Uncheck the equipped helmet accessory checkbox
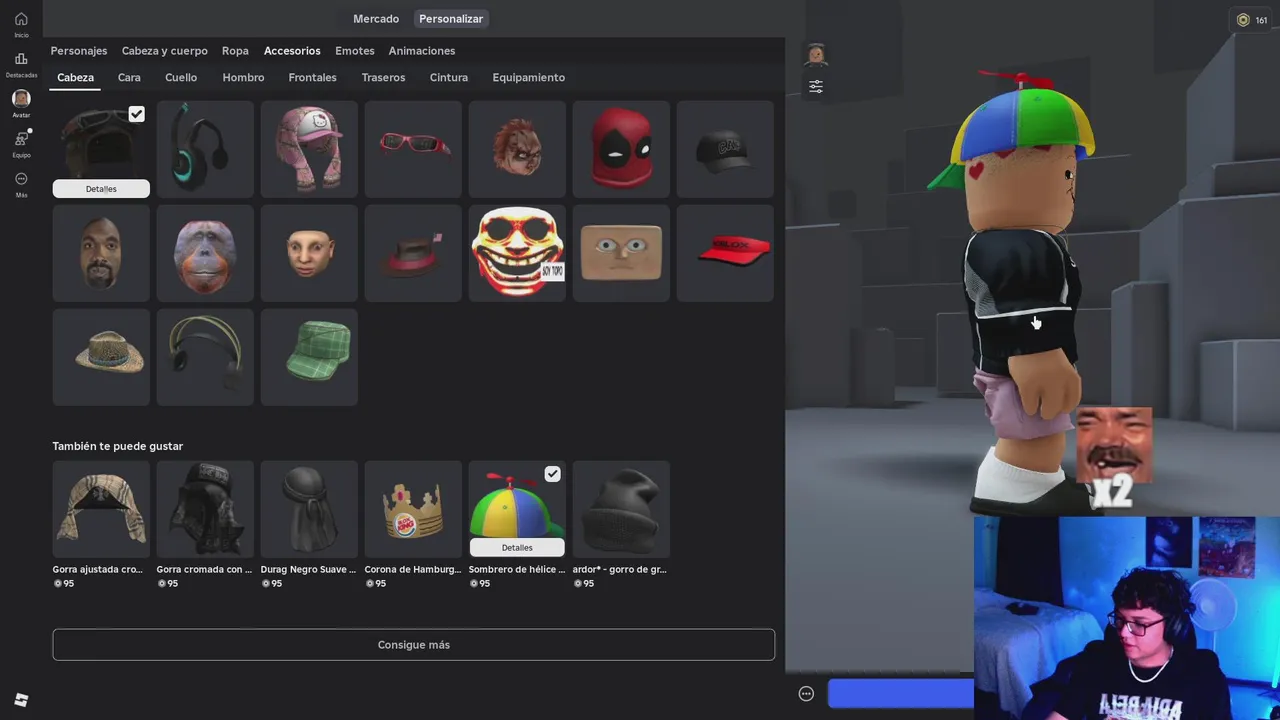 [136, 114]
